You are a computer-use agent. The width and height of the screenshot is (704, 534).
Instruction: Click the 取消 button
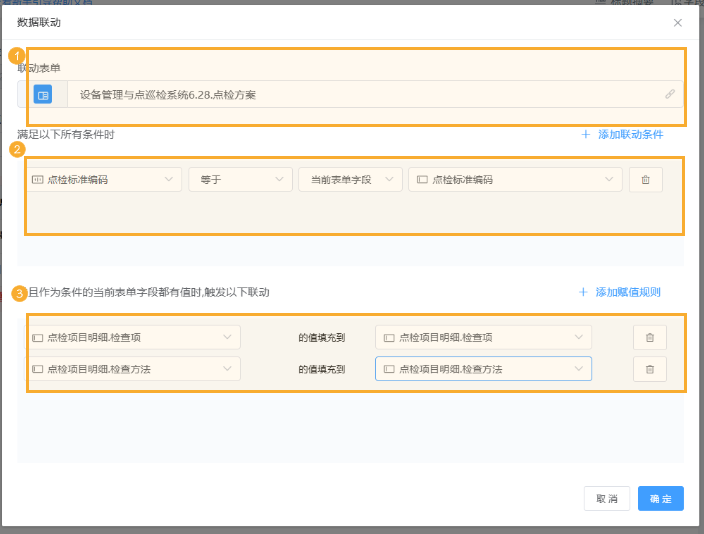pos(607,499)
